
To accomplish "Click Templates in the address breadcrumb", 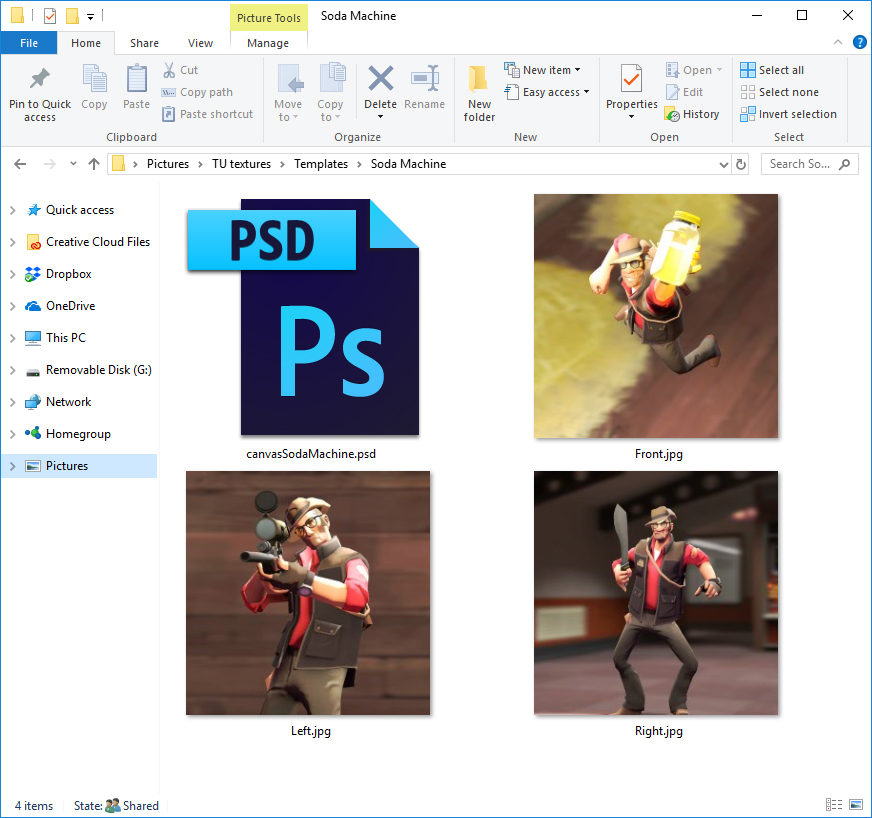I will tap(321, 164).
